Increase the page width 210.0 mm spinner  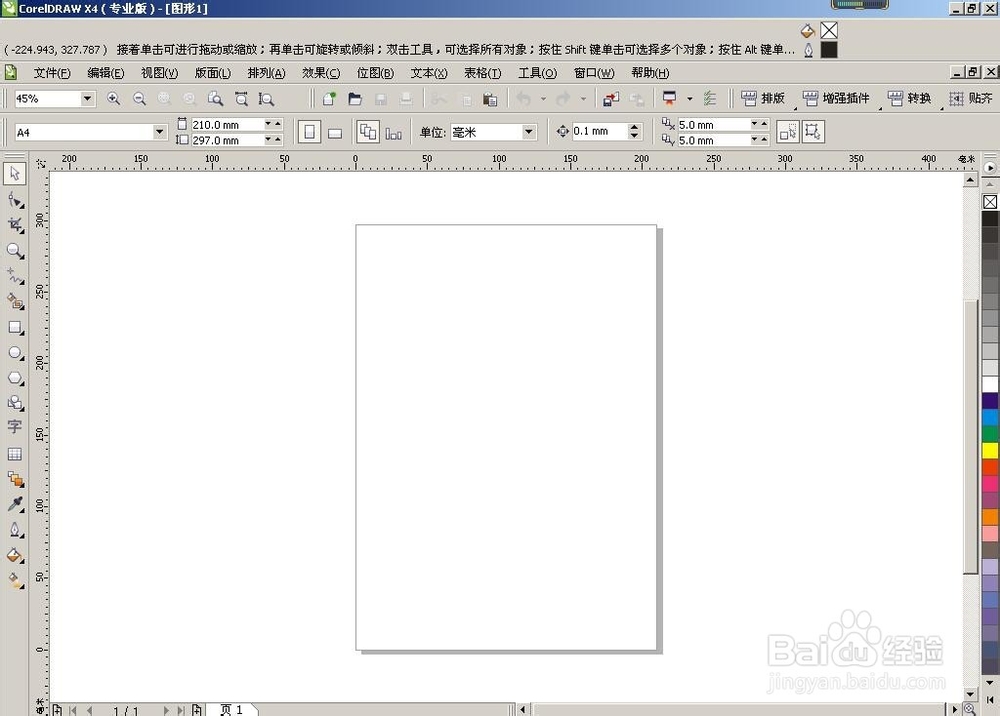(278, 124)
